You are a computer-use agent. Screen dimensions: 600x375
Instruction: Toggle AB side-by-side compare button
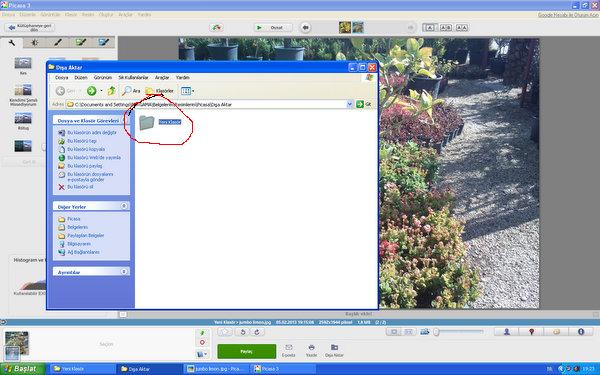[446, 28]
